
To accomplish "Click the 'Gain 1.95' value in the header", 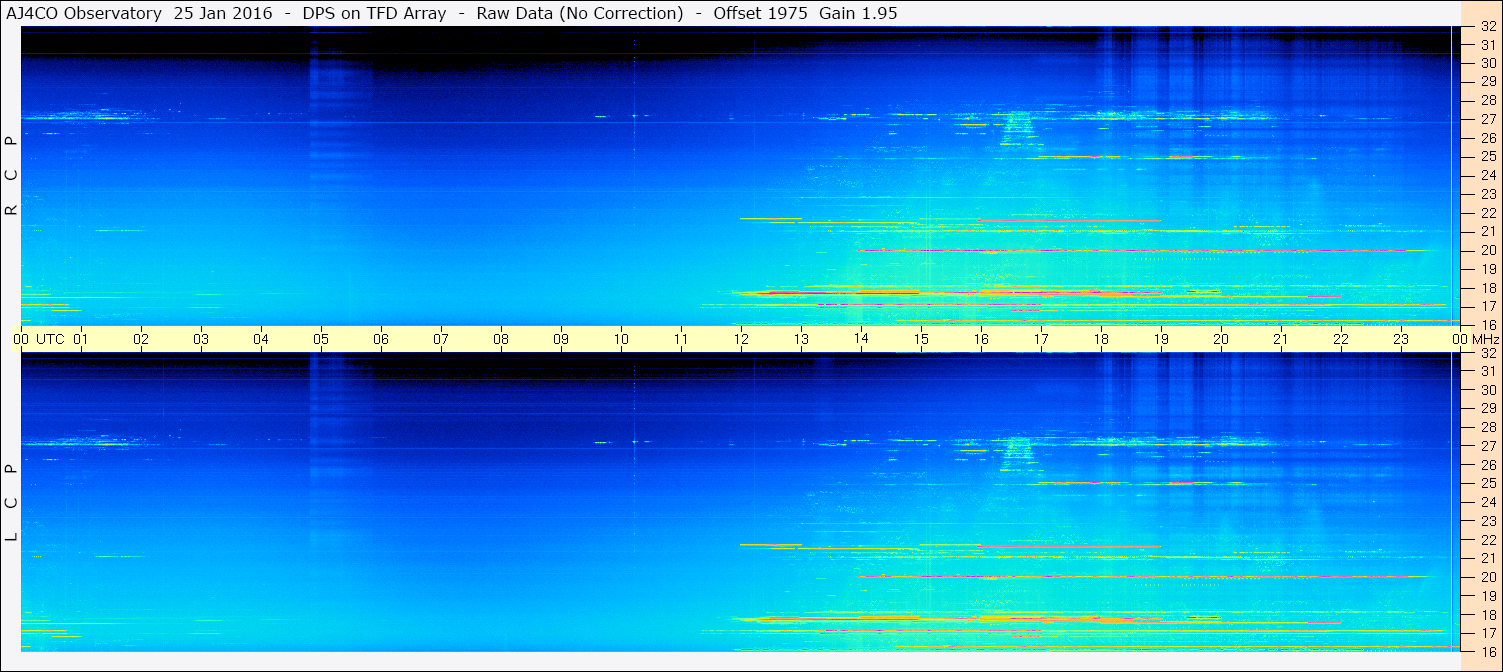I will coord(858,13).
